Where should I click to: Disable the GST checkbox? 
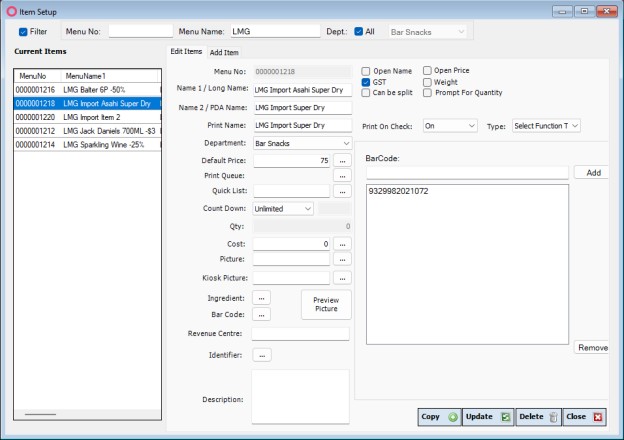366,82
